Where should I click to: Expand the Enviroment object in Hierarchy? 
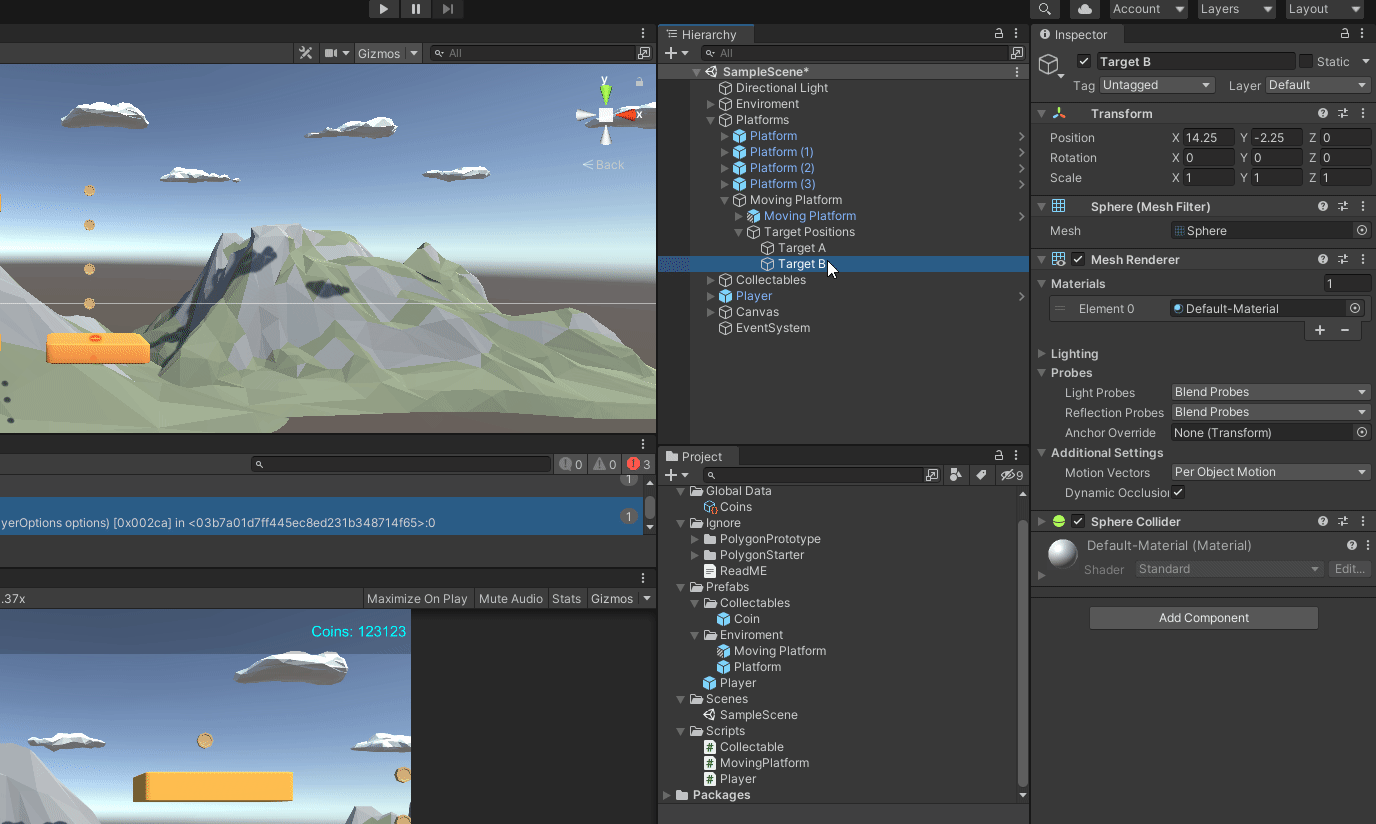tap(711, 104)
